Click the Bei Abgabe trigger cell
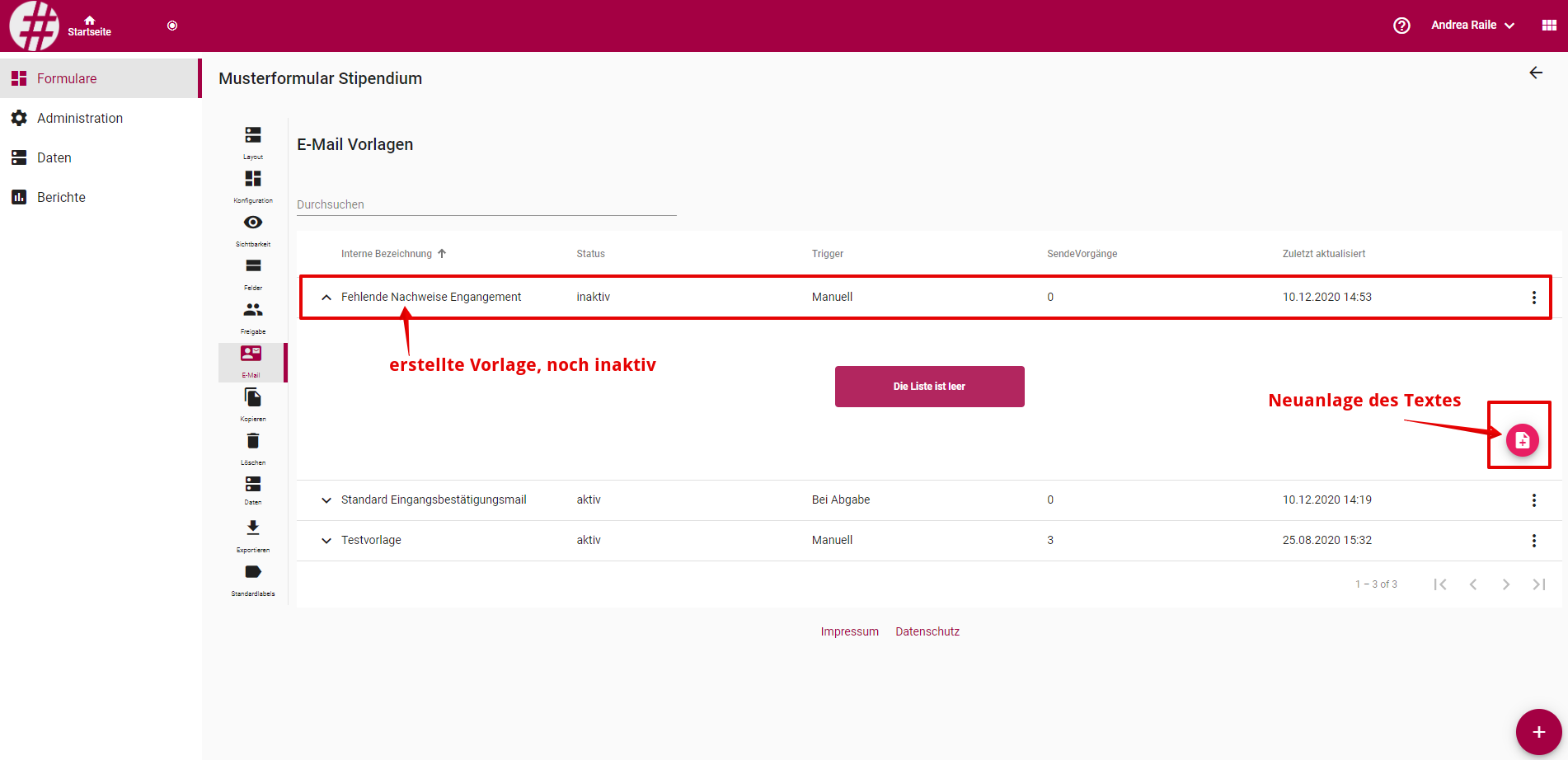Screen dimensions: 1568x760 [841, 500]
